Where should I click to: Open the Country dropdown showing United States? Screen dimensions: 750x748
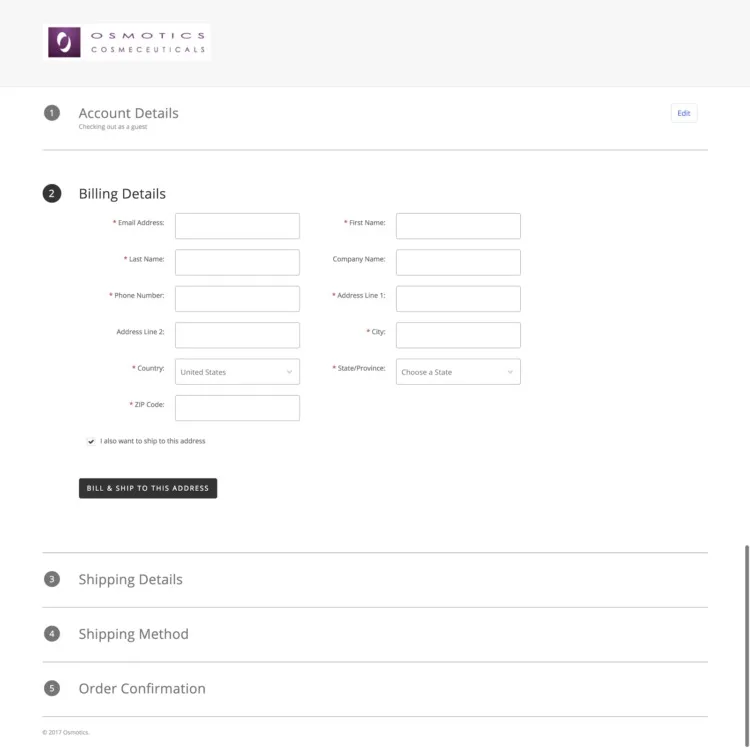point(237,372)
